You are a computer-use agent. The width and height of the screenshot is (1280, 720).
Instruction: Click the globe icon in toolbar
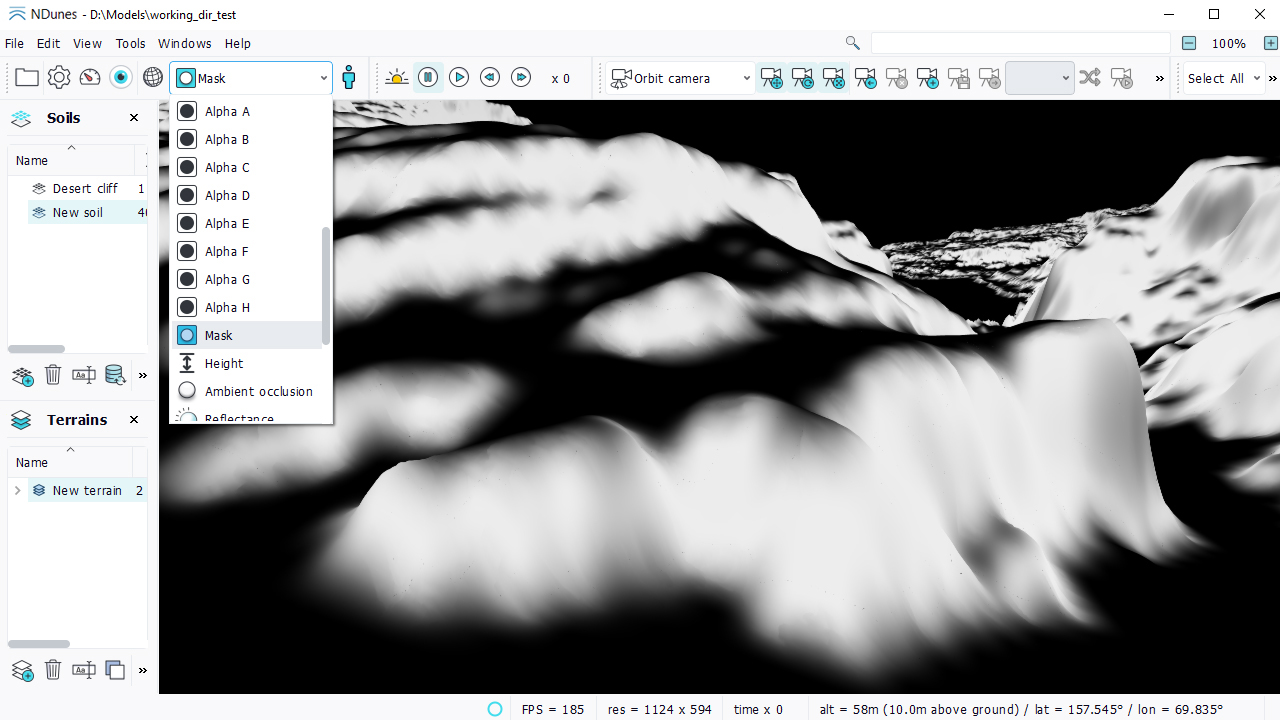tap(152, 78)
